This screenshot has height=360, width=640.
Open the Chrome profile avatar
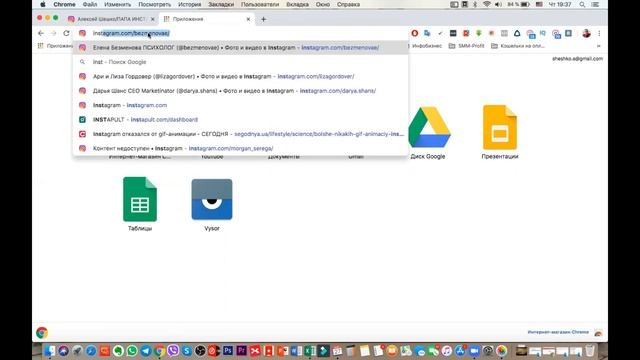(x=587, y=33)
